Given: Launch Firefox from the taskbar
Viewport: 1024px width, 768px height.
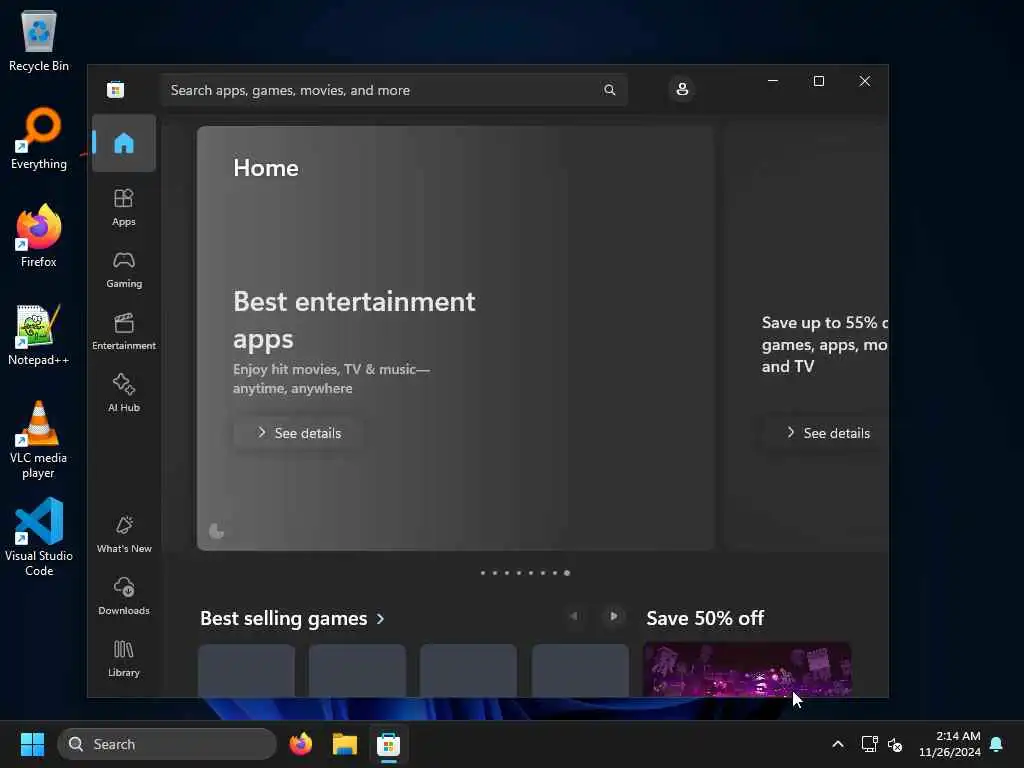Looking at the screenshot, I should [301, 744].
